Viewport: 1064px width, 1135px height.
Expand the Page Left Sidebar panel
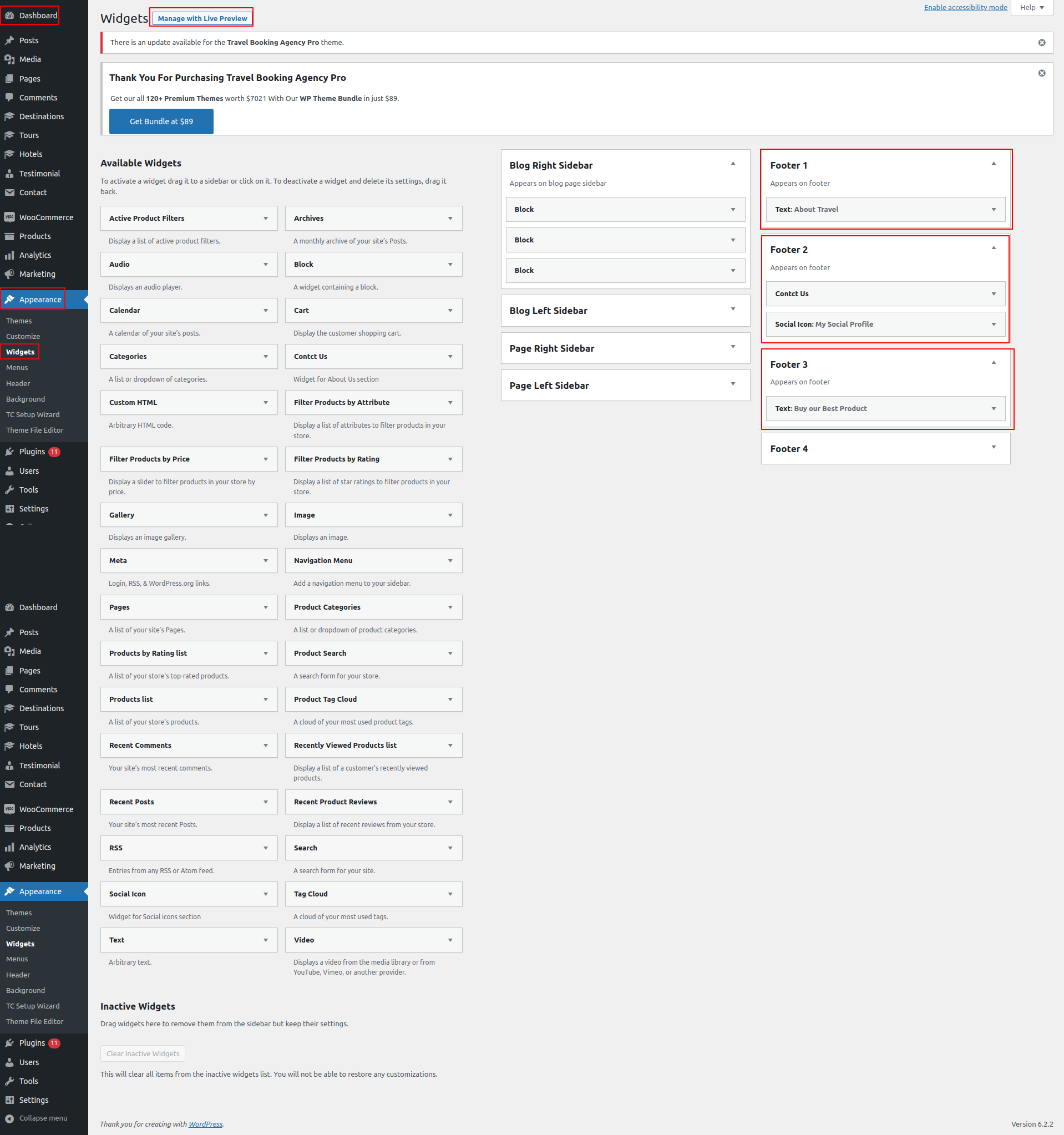point(733,384)
